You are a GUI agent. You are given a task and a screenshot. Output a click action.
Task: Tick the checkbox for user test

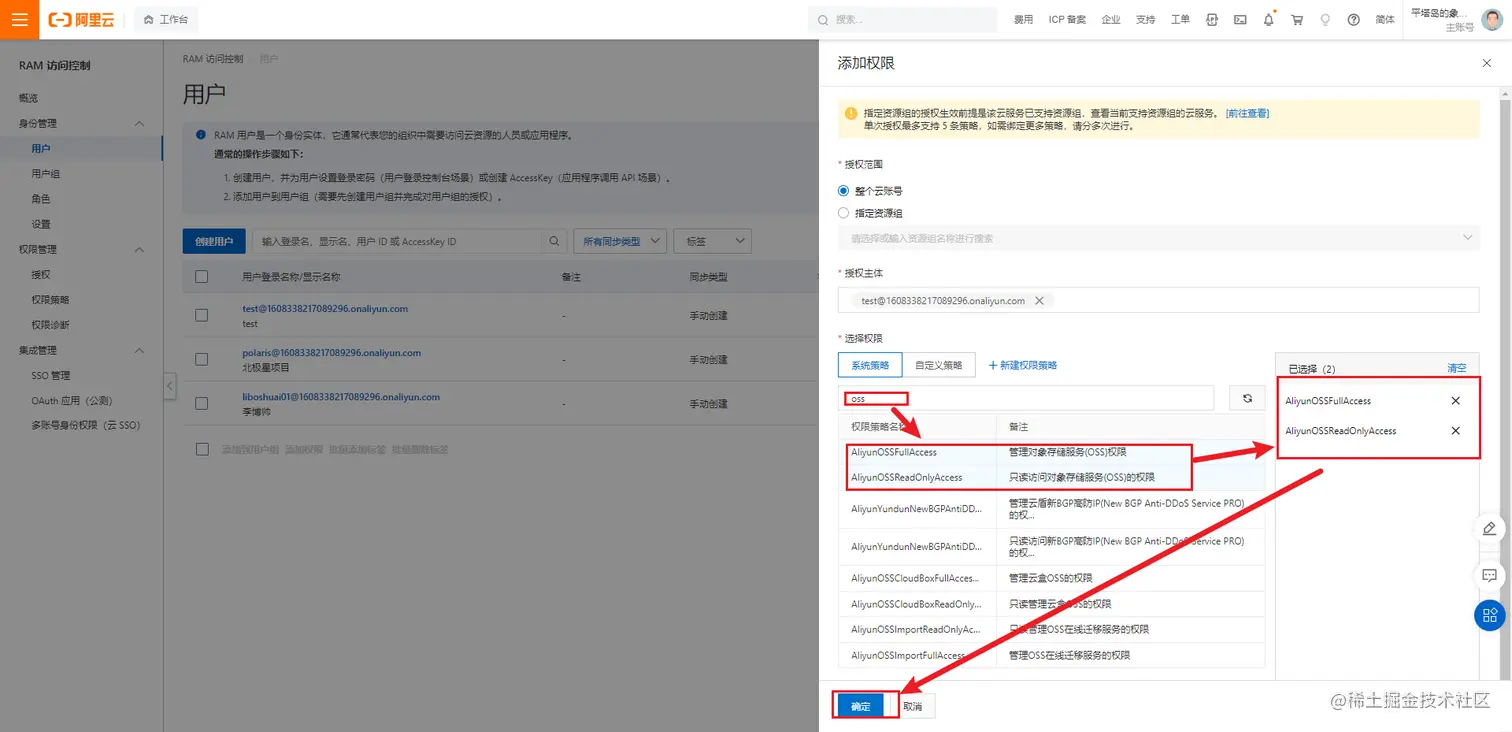click(201, 315)
